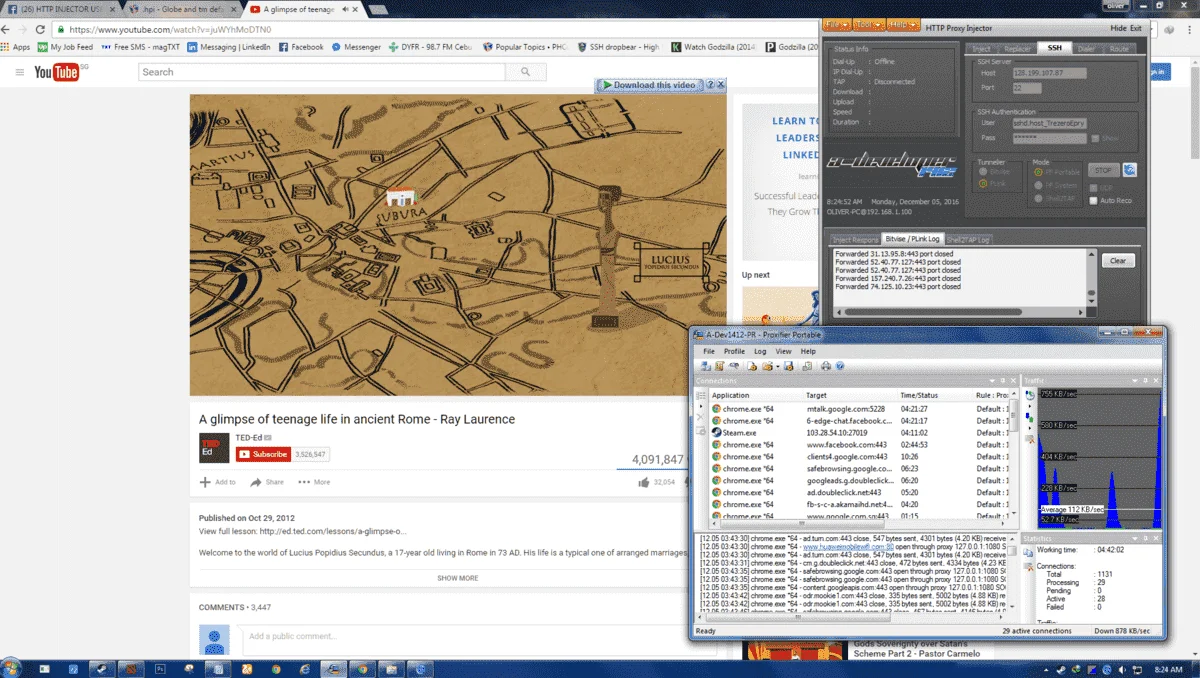Image resolution: width=1200 pixels, height=678 pixels.
Task: Open Help dropdown in HTTP Proxy Injector
Action: point(903,24)
